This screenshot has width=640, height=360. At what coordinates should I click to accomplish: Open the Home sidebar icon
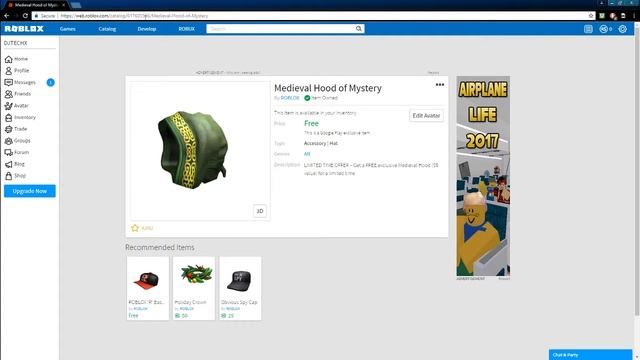coord(9,59)
